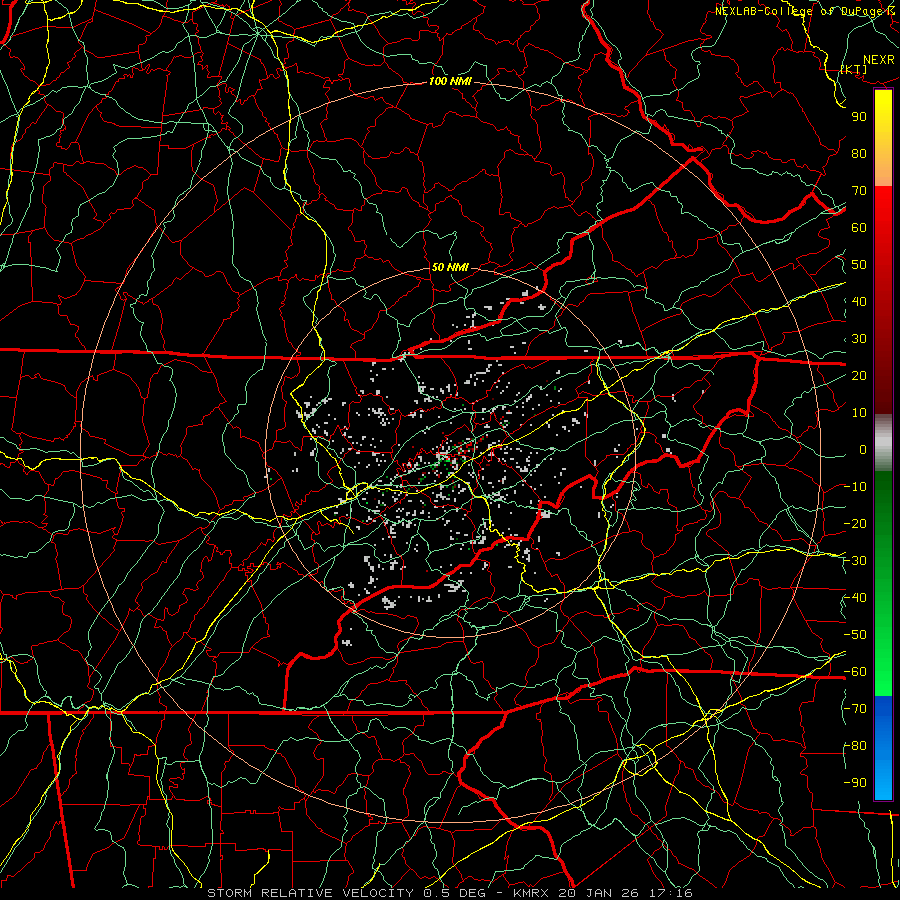Click the "50 NMI" range ring label
This screenshot has width=900, height=900.
[x=449, y=267]
